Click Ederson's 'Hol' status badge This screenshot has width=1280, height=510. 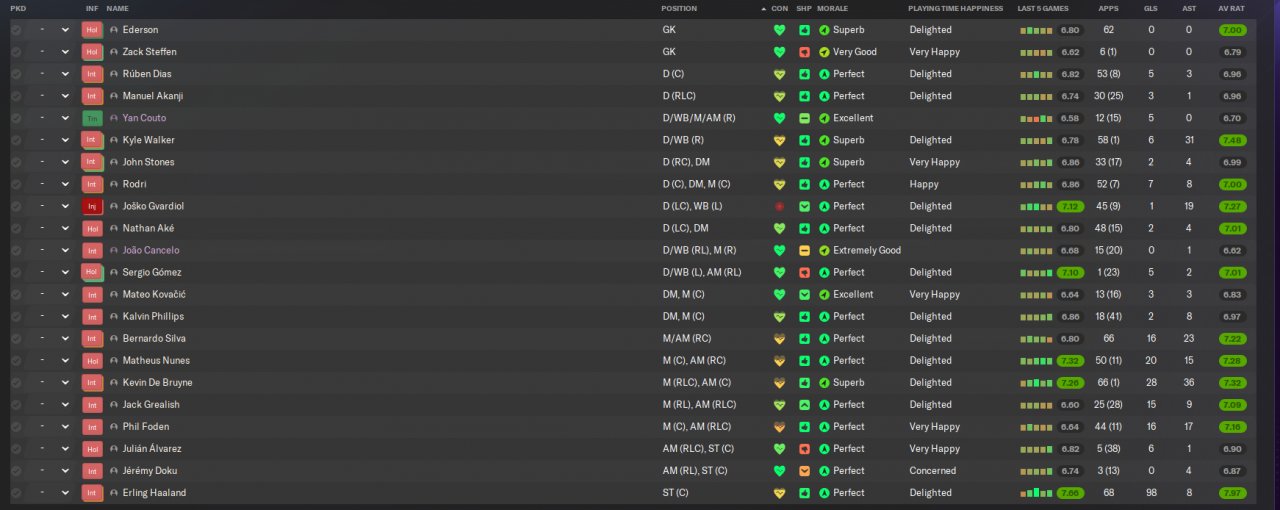click(92, 30)
